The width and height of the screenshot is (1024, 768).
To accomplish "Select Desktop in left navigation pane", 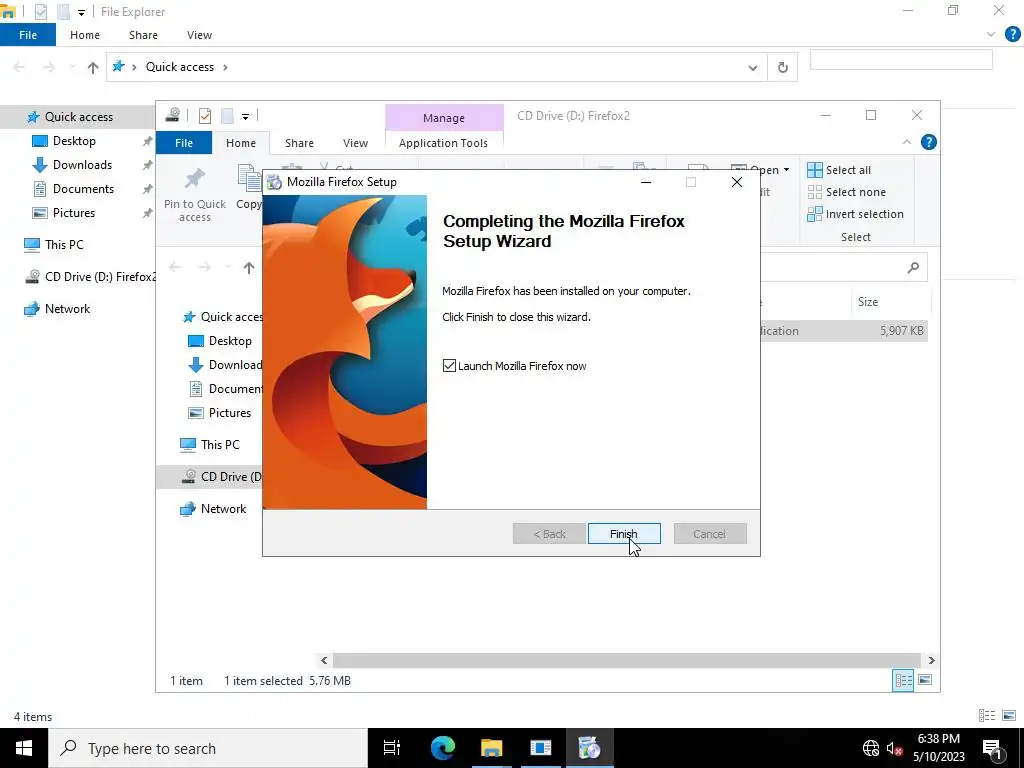I will click(74, 141).
